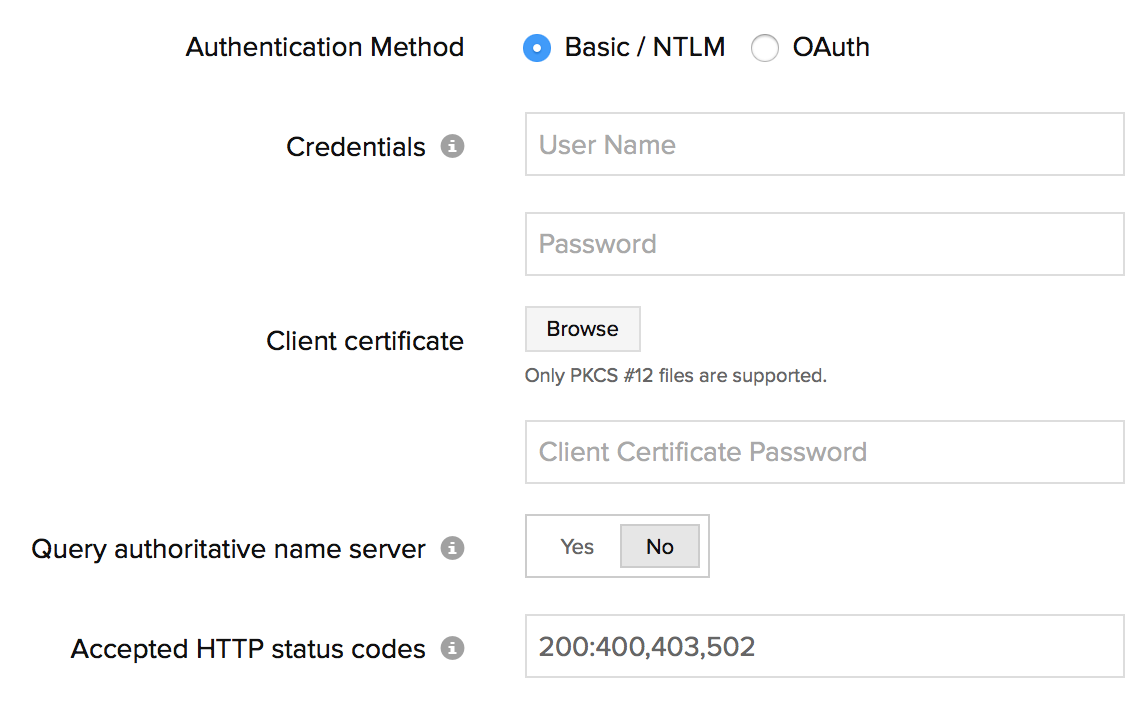
Task: Choose the OAuth radio button circle
Action: click(x=765, y=48)
